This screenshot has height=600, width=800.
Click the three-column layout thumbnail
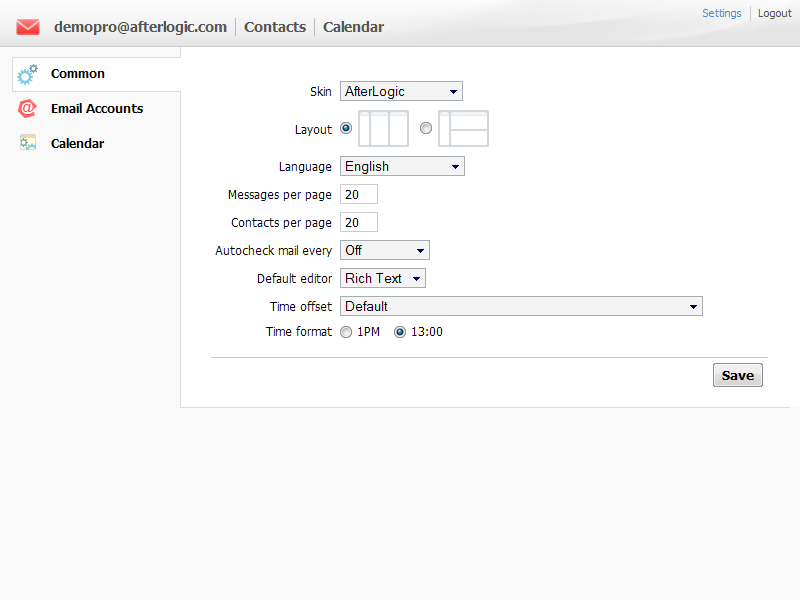tap(384, 129)
